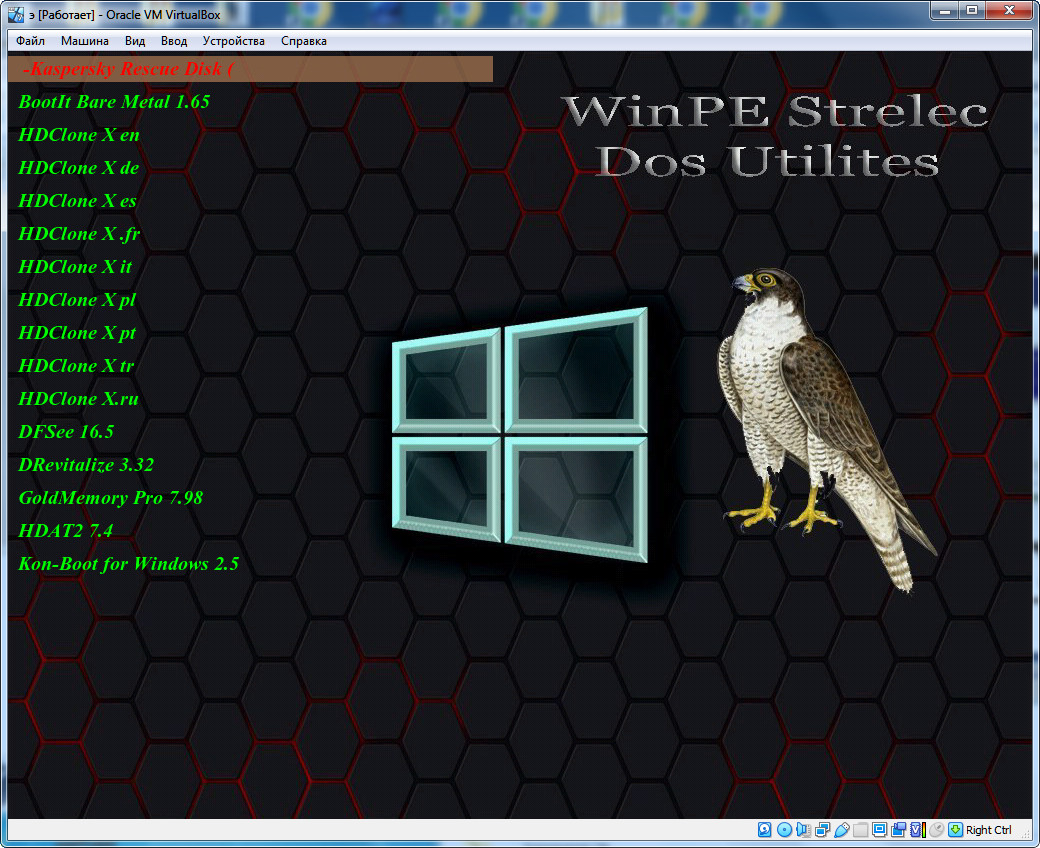Click the audio status icon
Viewport: 1040px width, 848px height.
(803, 829)
